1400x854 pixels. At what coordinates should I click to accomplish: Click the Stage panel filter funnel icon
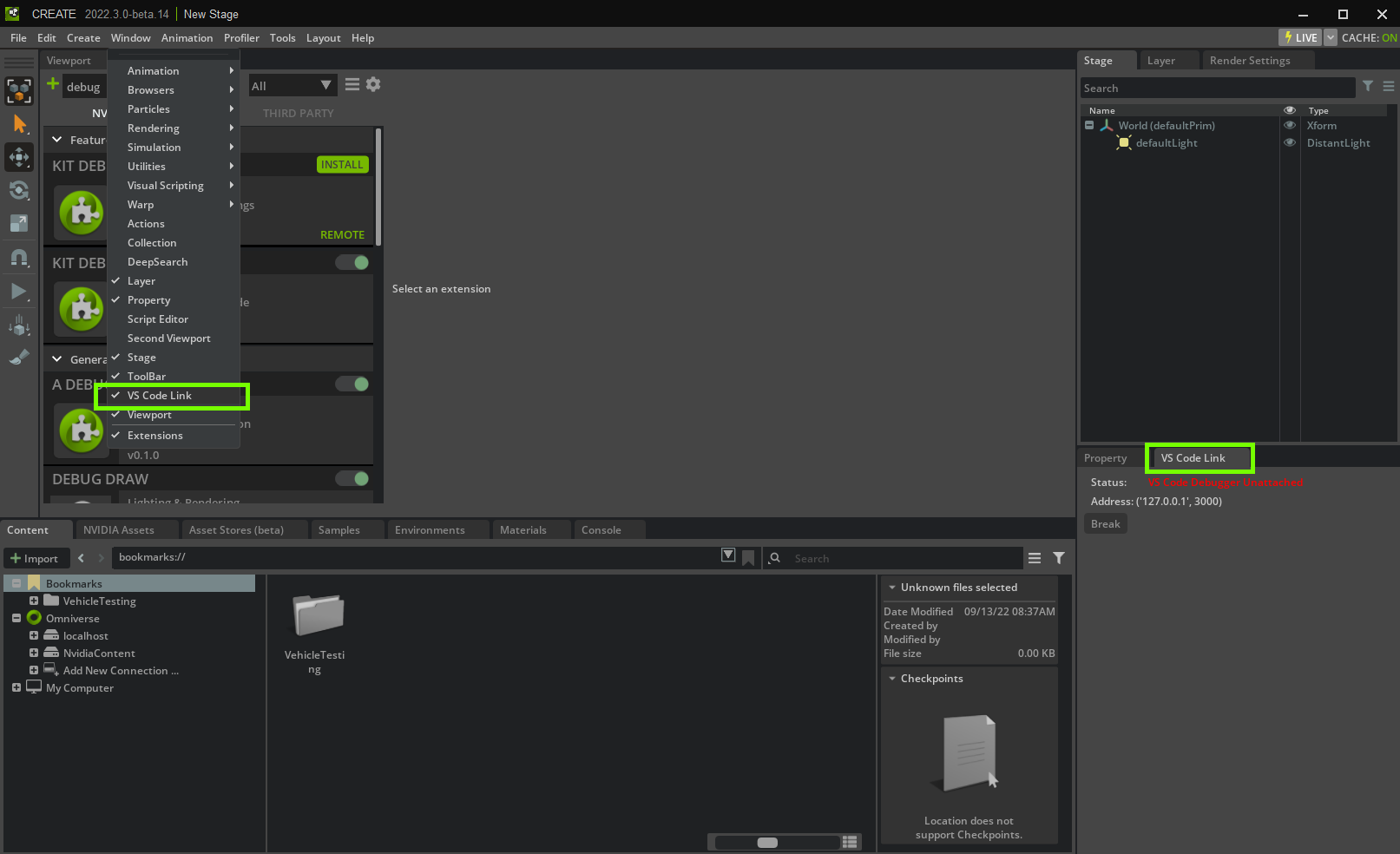1368,86
